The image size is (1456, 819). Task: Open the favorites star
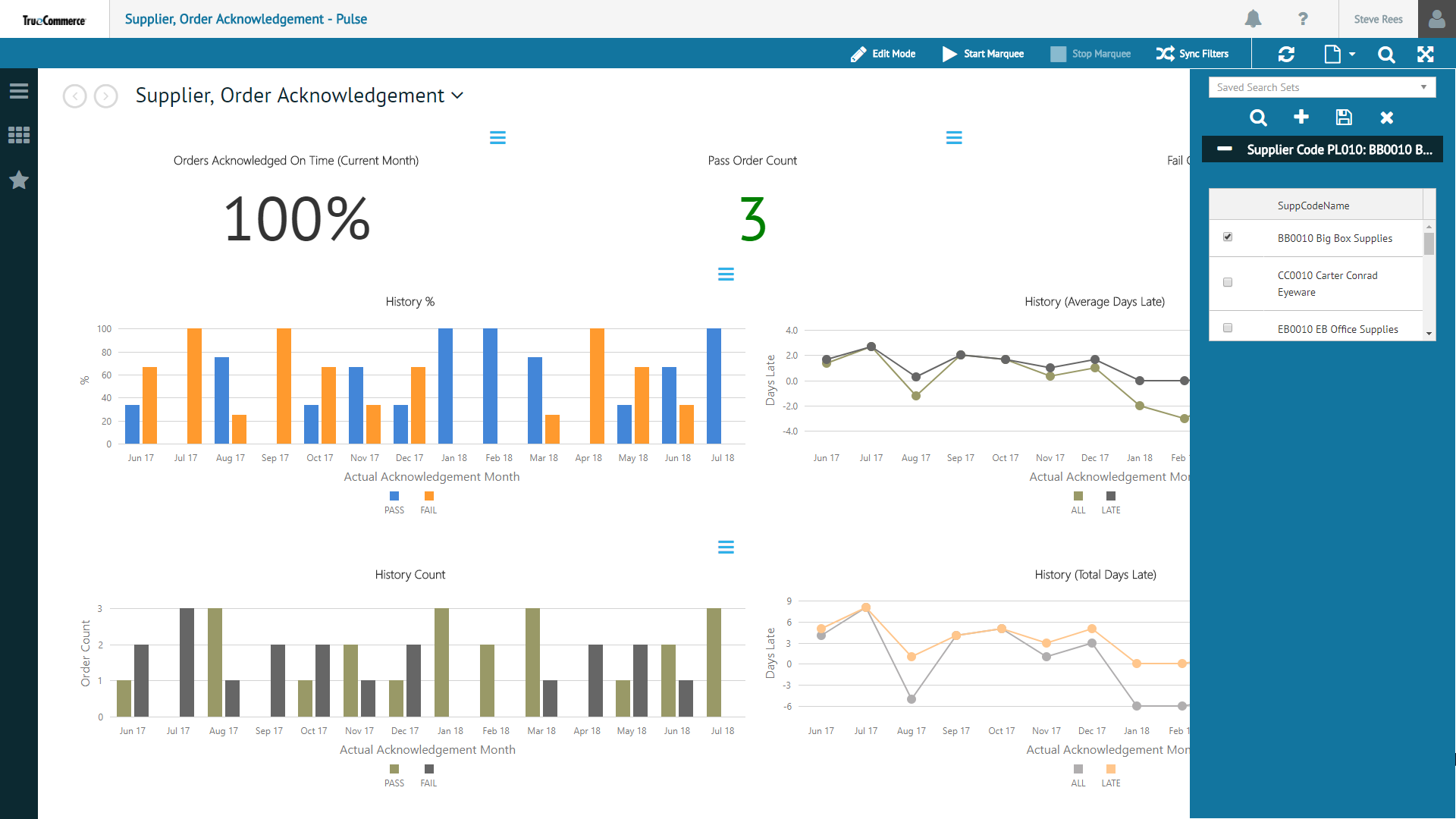click(19, 180)
